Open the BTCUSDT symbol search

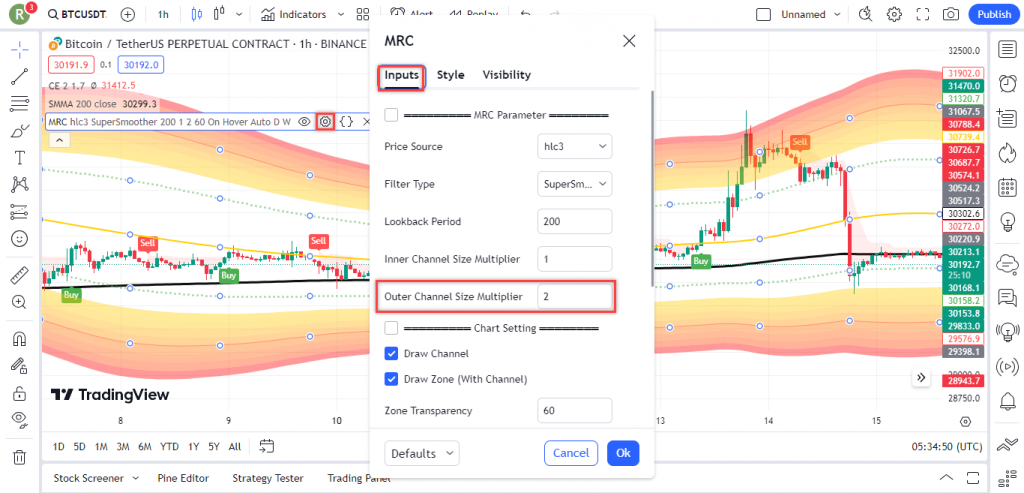[x=78, y=14]
